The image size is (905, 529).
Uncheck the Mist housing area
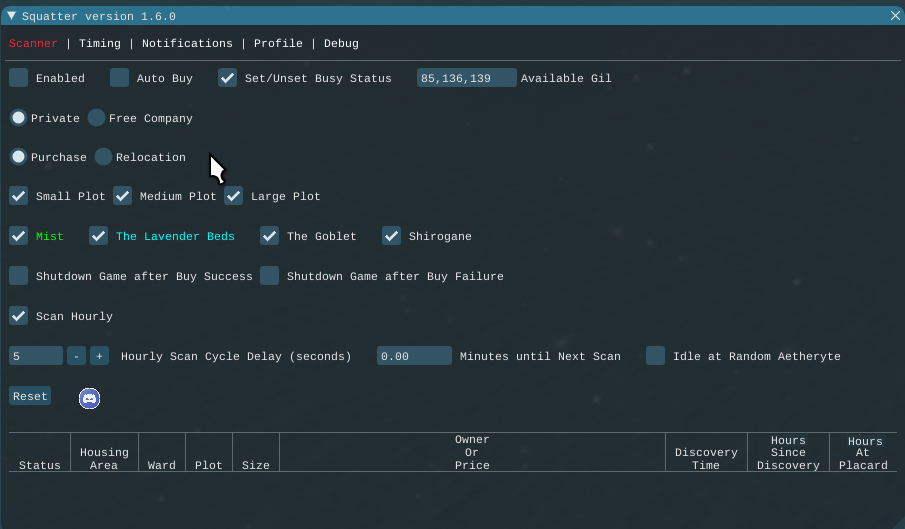coord(18,236)
